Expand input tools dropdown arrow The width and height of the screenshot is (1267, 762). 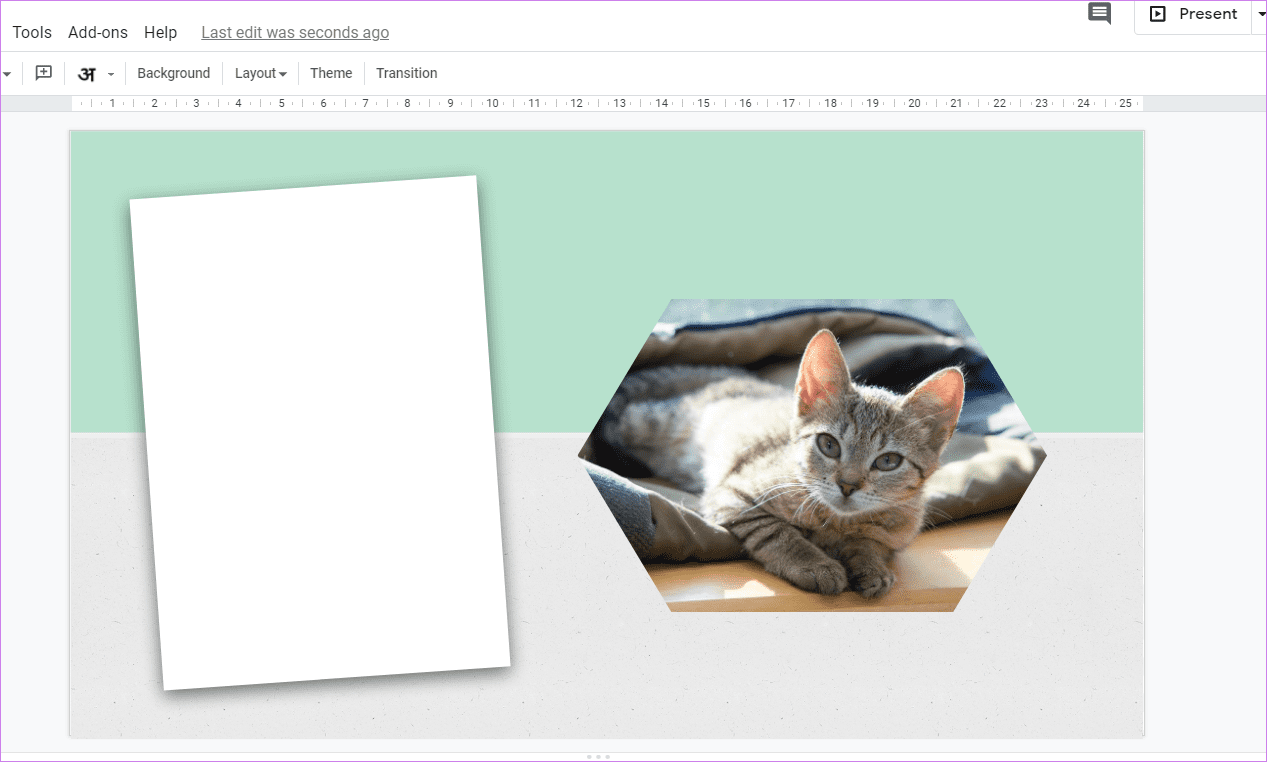(x=111, y=74)
